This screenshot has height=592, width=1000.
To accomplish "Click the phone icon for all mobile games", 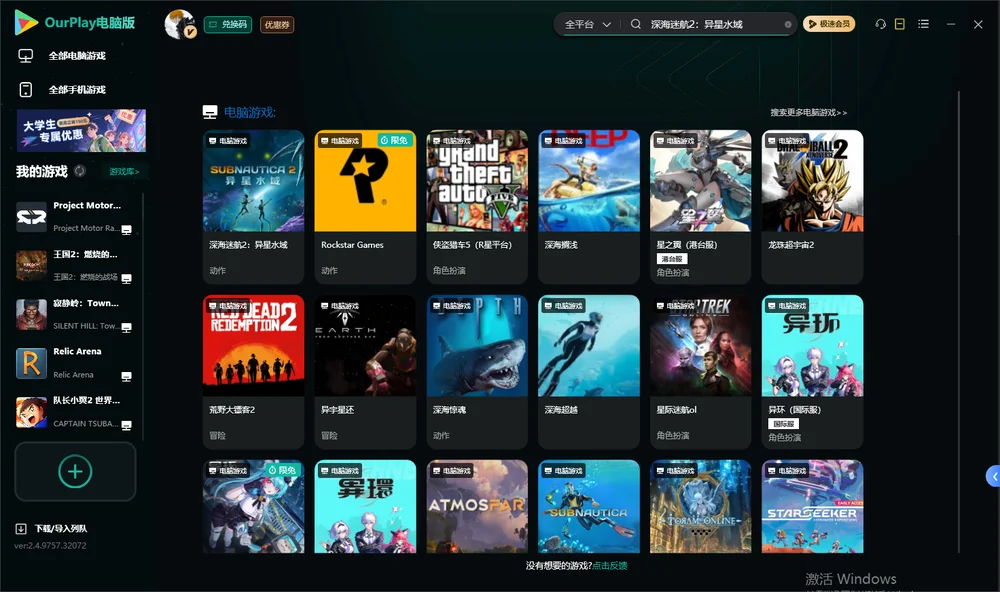I will tap(26, 89).
